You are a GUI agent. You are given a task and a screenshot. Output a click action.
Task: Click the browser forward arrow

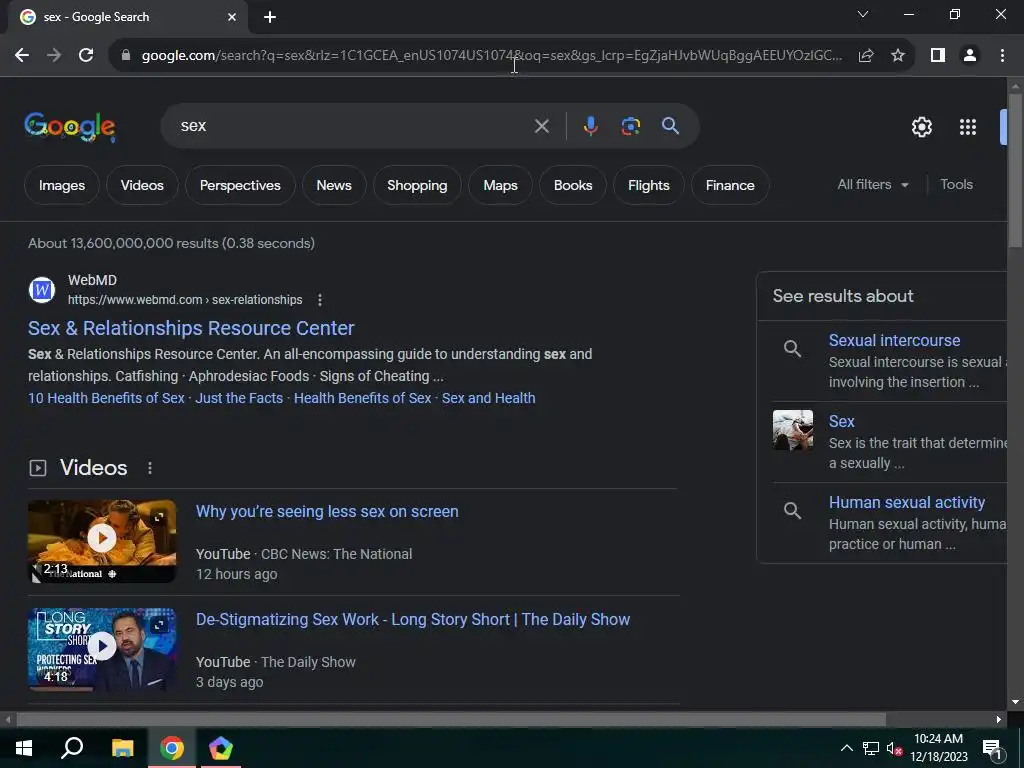pyautogui.click(x=54, y=56)
